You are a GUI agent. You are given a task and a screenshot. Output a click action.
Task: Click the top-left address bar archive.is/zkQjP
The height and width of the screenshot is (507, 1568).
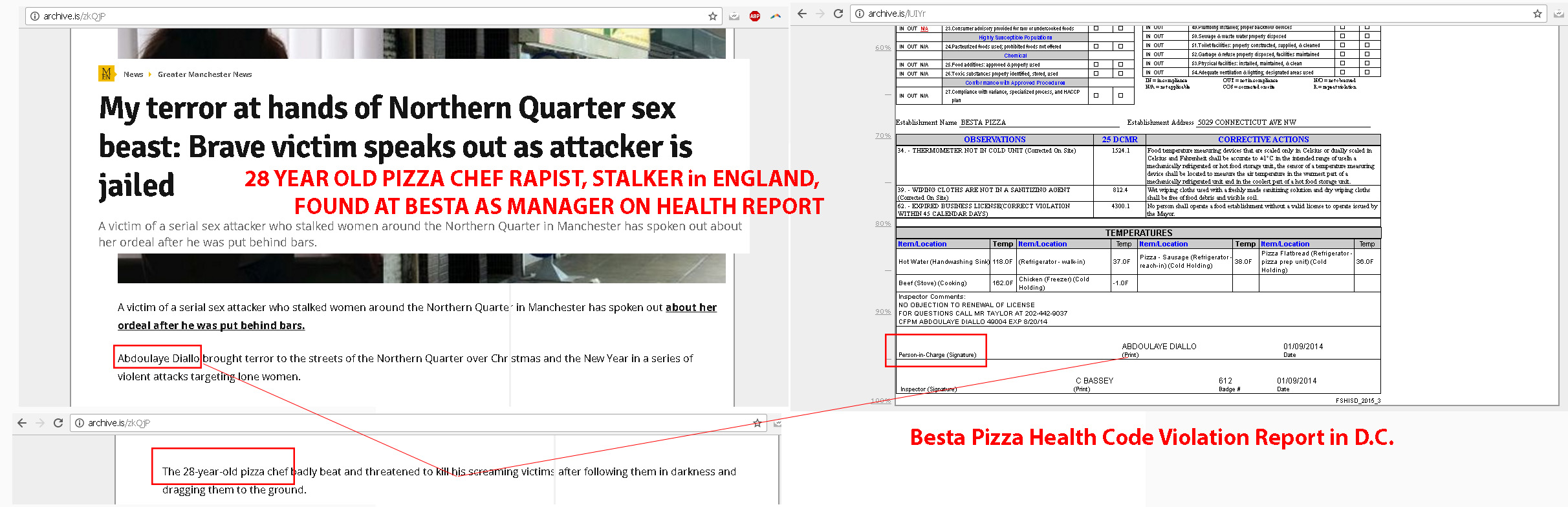tap(374, 16)
